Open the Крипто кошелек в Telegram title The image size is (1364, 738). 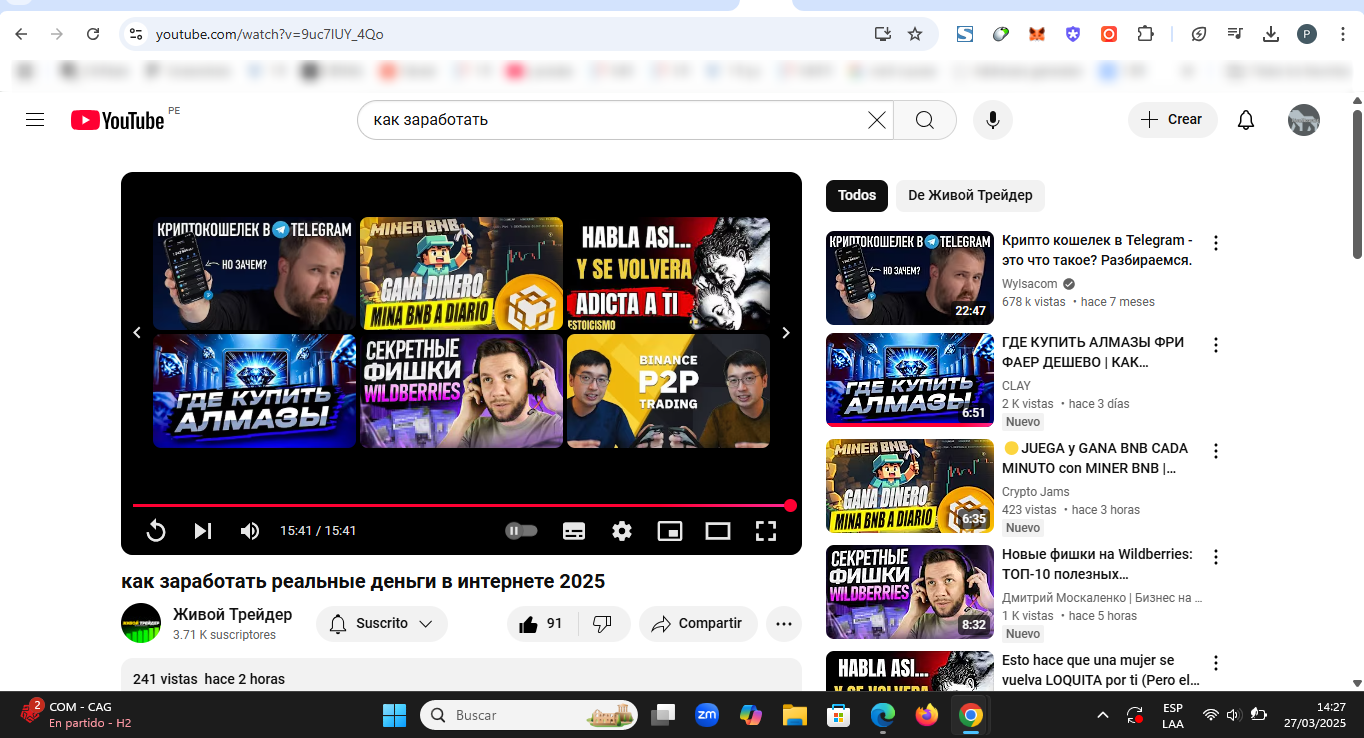point(1097,250)
